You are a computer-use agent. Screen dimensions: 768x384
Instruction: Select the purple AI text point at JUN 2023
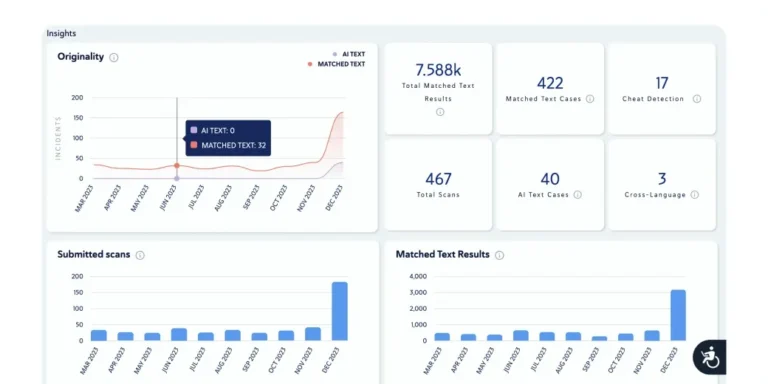pyautogui.click(x=177, y=178)
